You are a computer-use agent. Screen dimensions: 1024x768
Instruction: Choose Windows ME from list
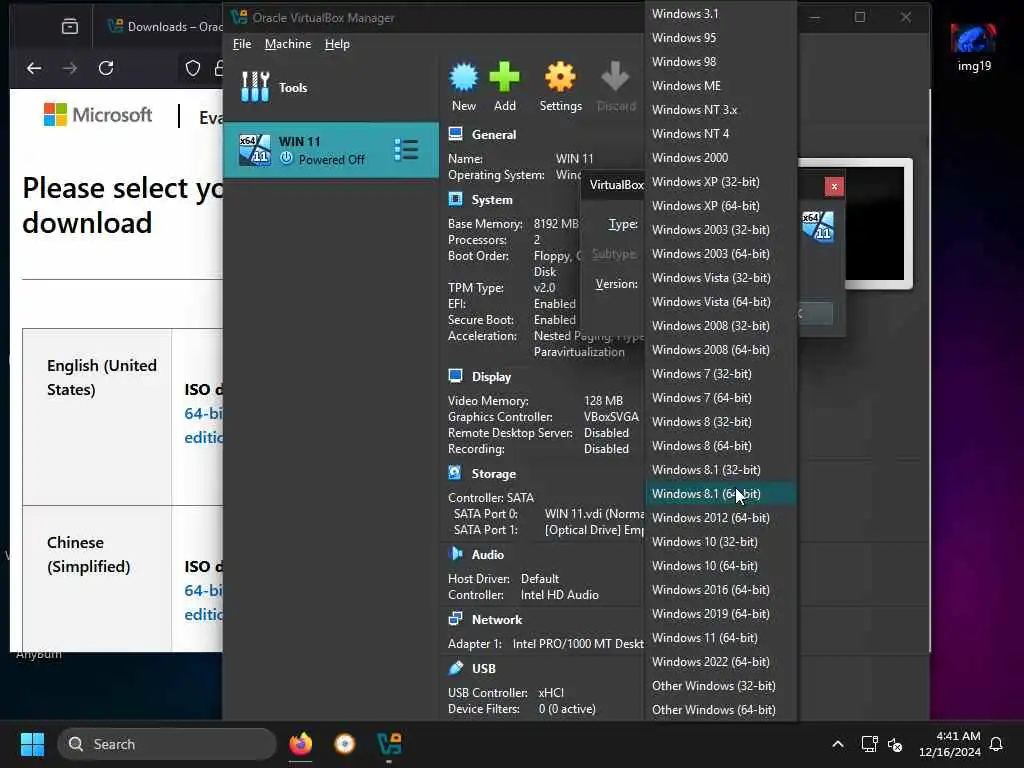click(x=721, y=86)
